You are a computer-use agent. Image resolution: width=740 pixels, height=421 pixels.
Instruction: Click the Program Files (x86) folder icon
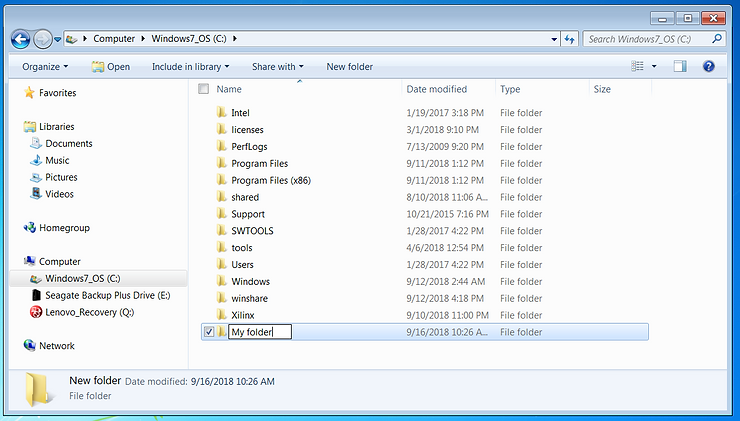tap(221, 180)
